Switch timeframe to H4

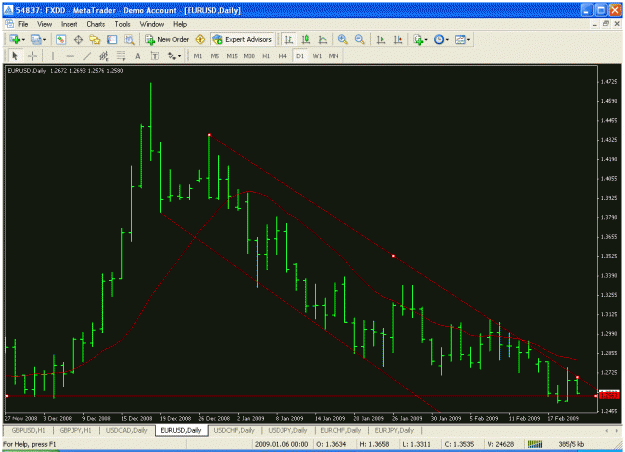[x=283, y=56]
